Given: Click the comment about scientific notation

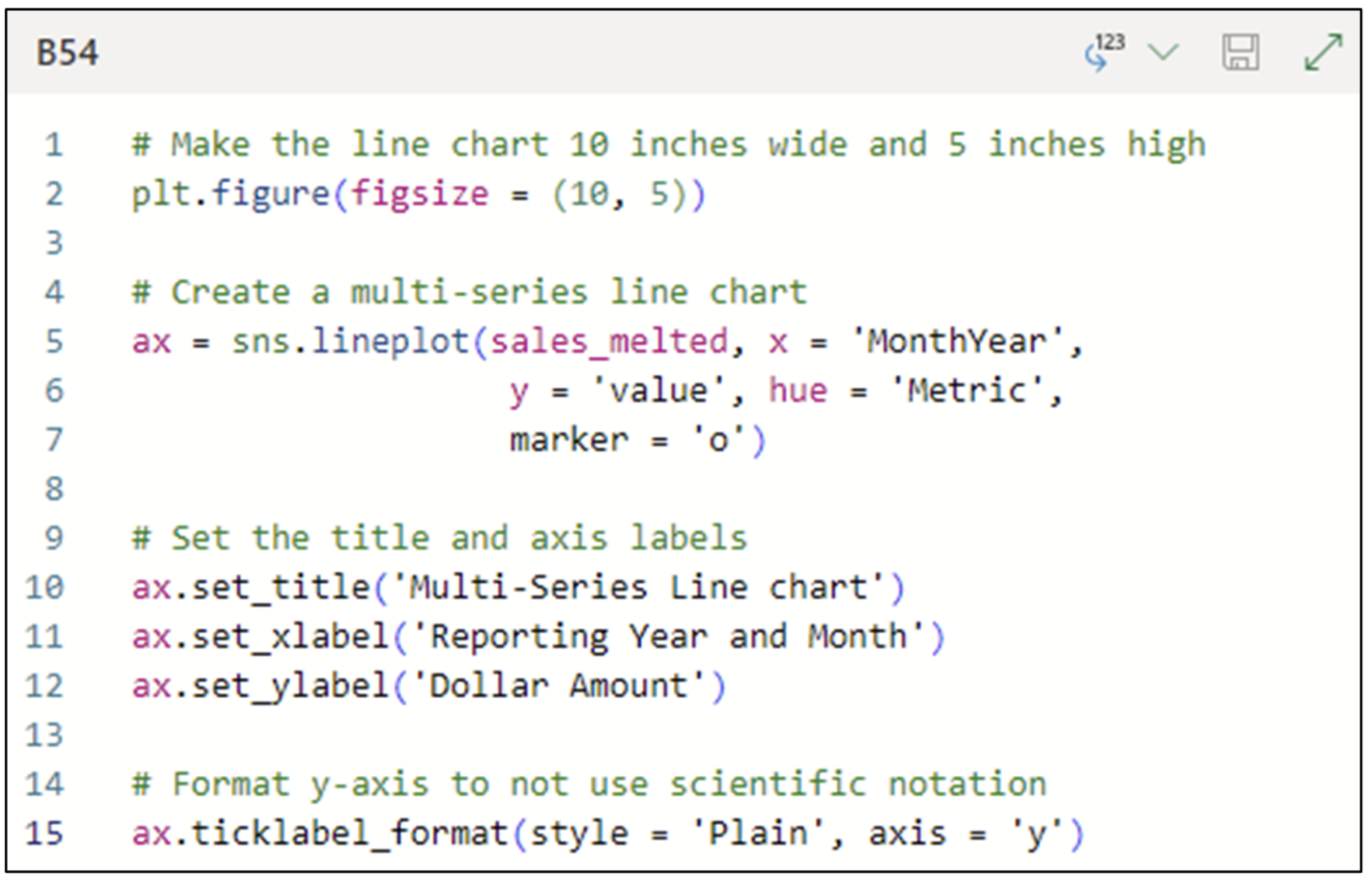Looking at the screenshot, I should coord(584,783).
